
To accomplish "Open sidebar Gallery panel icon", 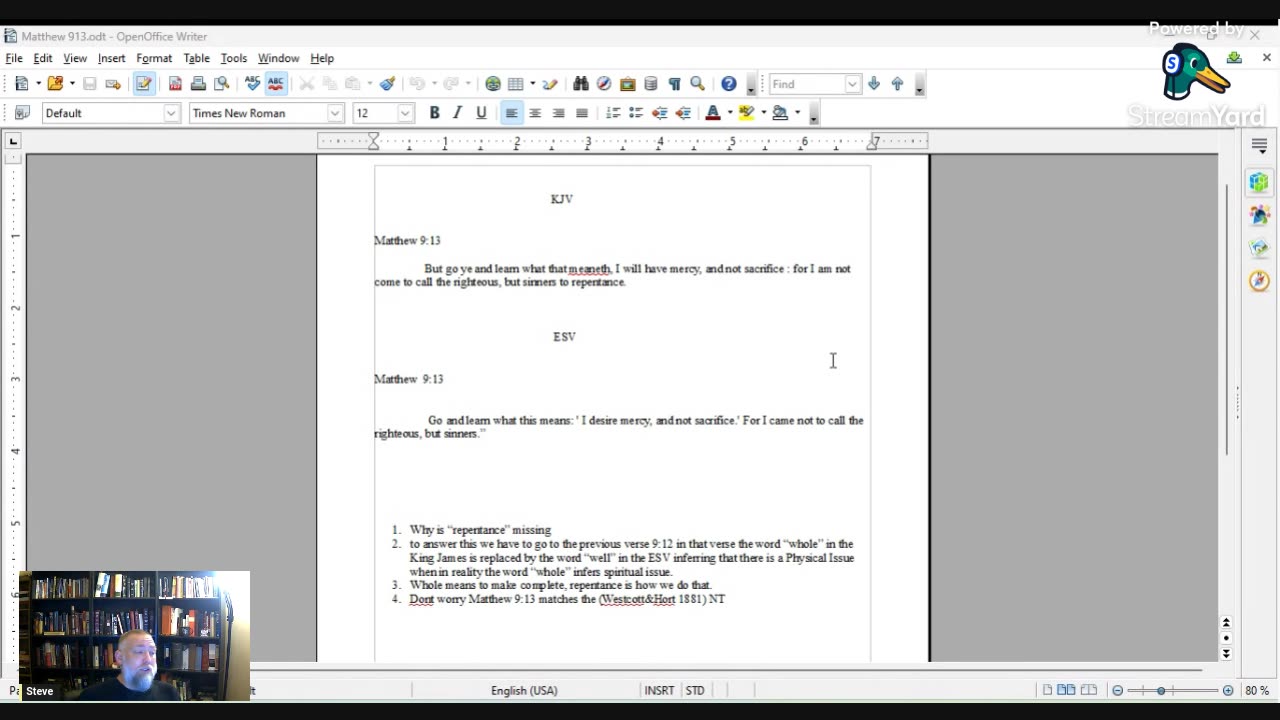I will click(1259, 248).
